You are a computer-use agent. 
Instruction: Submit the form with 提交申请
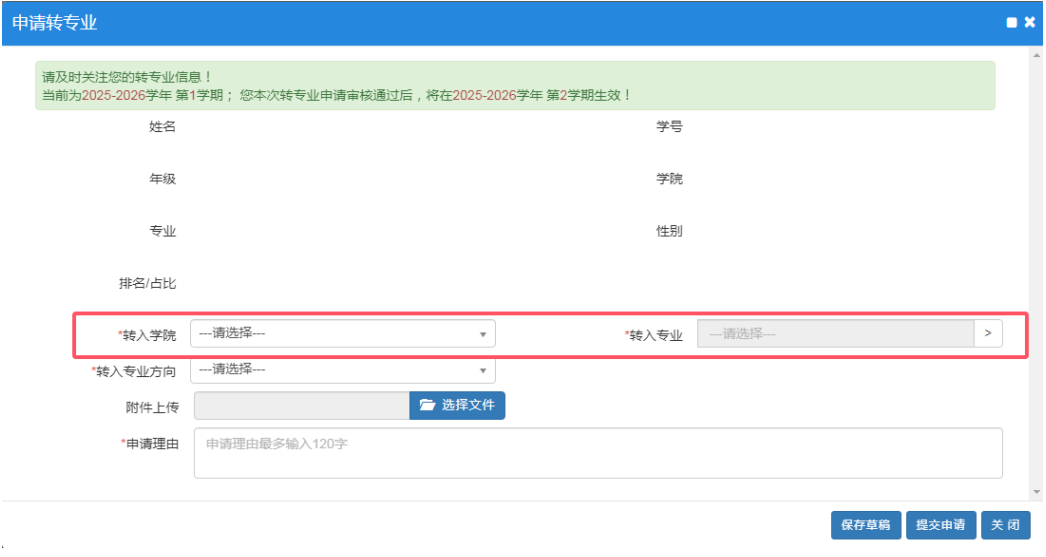click(x=940, y=525)
